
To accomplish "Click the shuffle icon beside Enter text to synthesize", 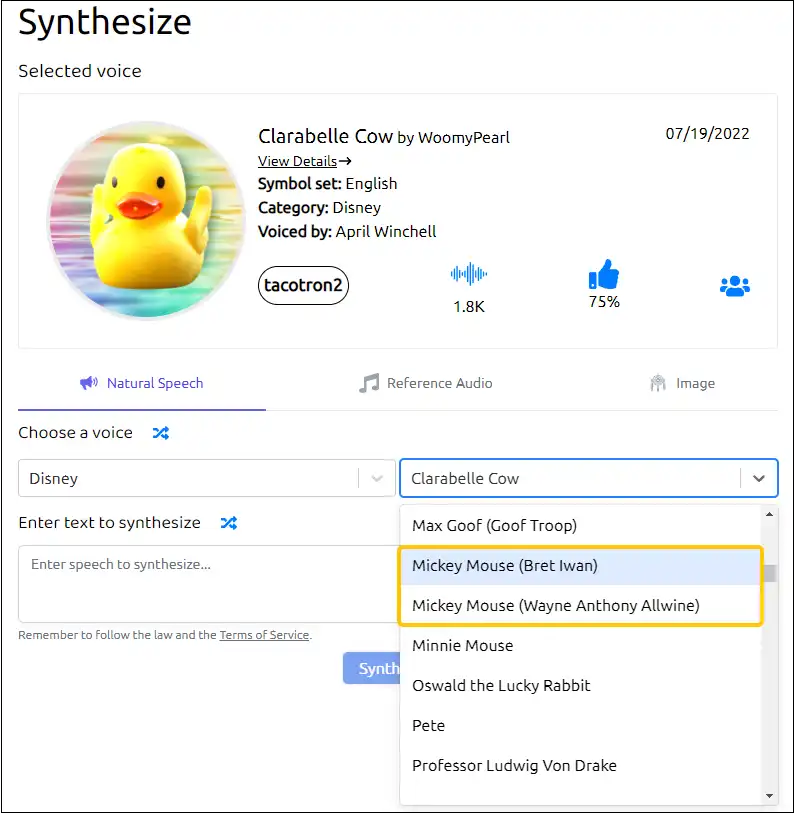I will pyautogui.click(x=229, y=523).
